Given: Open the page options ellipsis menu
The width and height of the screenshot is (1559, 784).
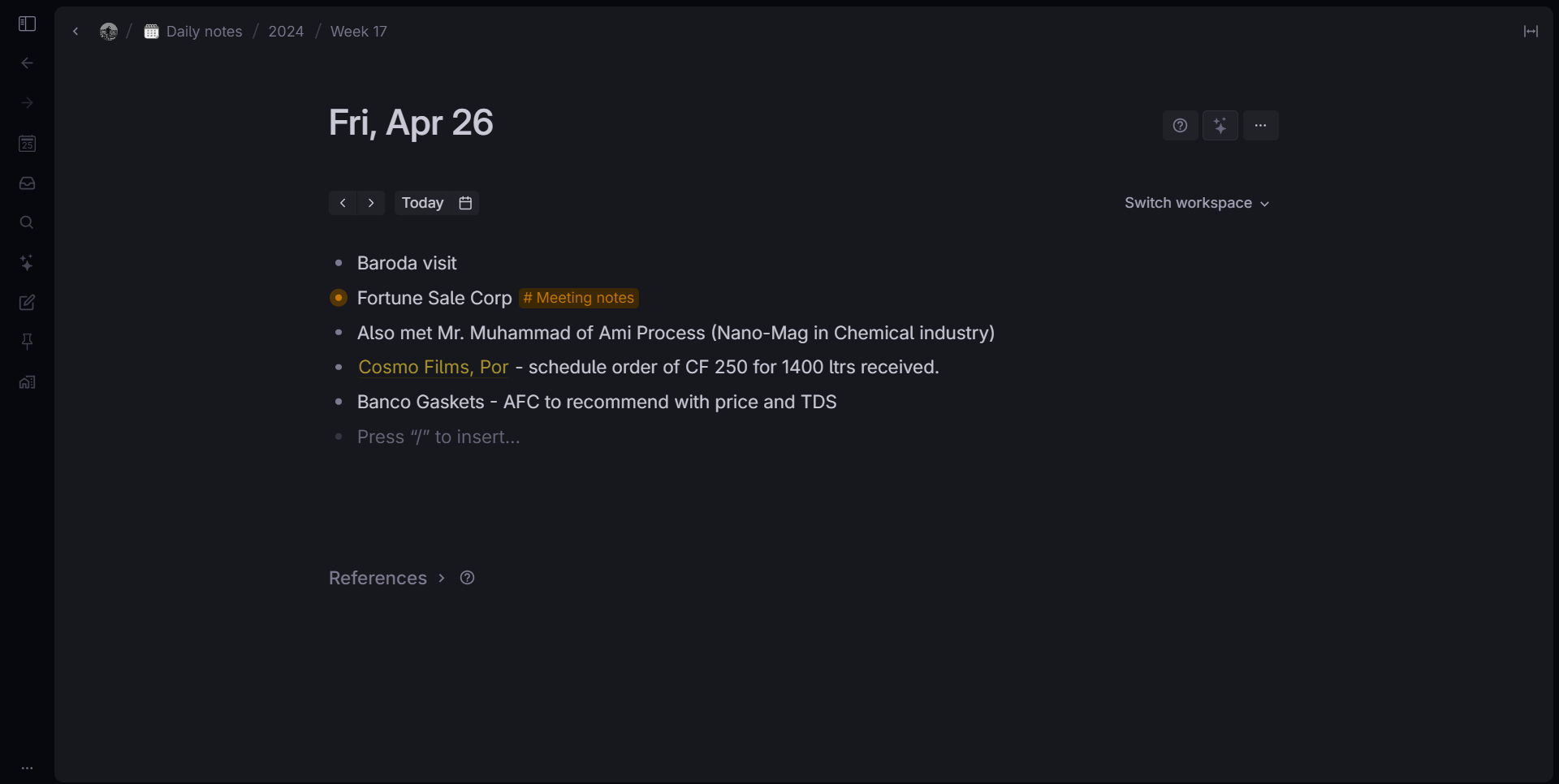Looking at the screenshot, I should (1261, 125).
